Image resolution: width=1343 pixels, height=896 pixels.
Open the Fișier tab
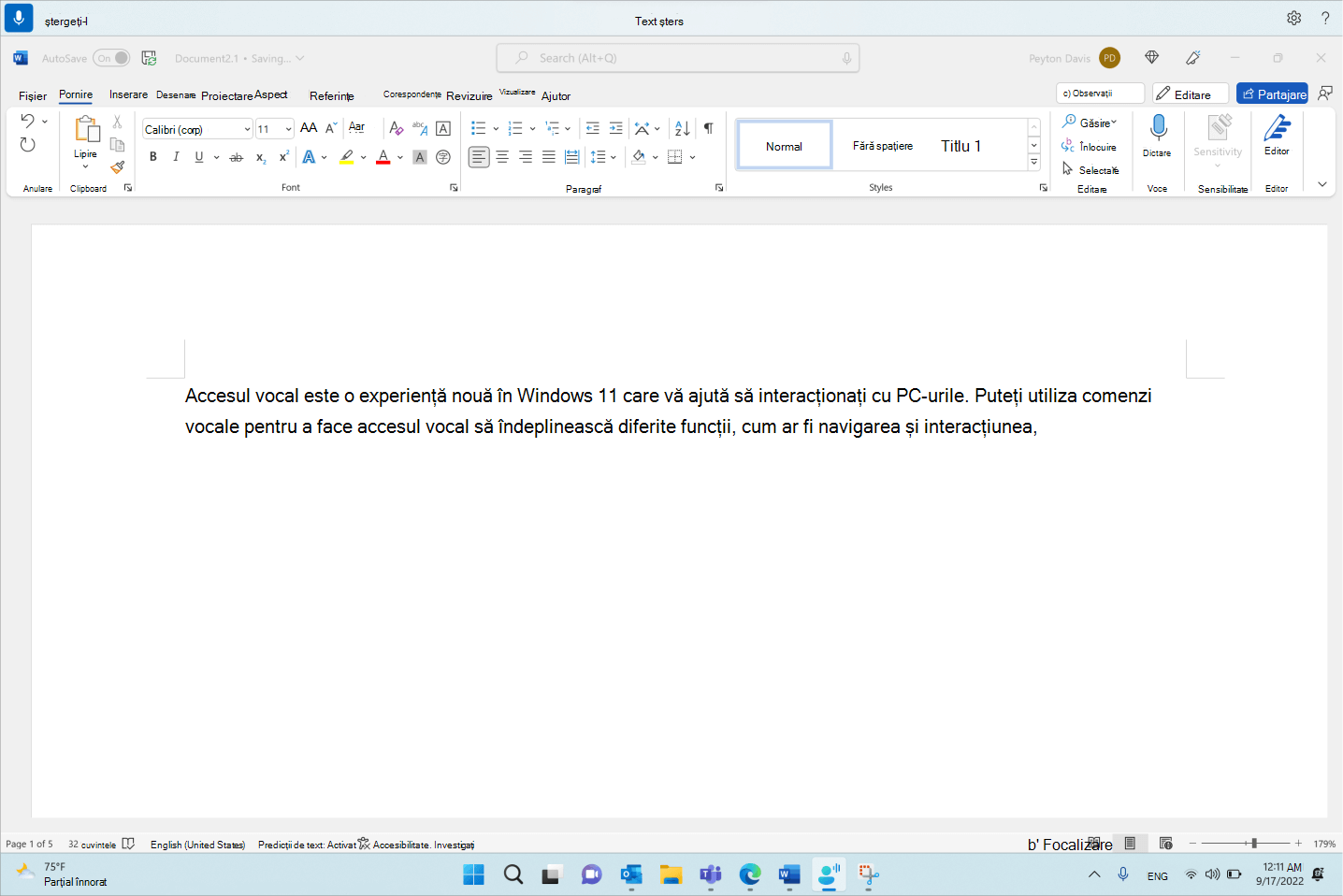coord(33,95)
